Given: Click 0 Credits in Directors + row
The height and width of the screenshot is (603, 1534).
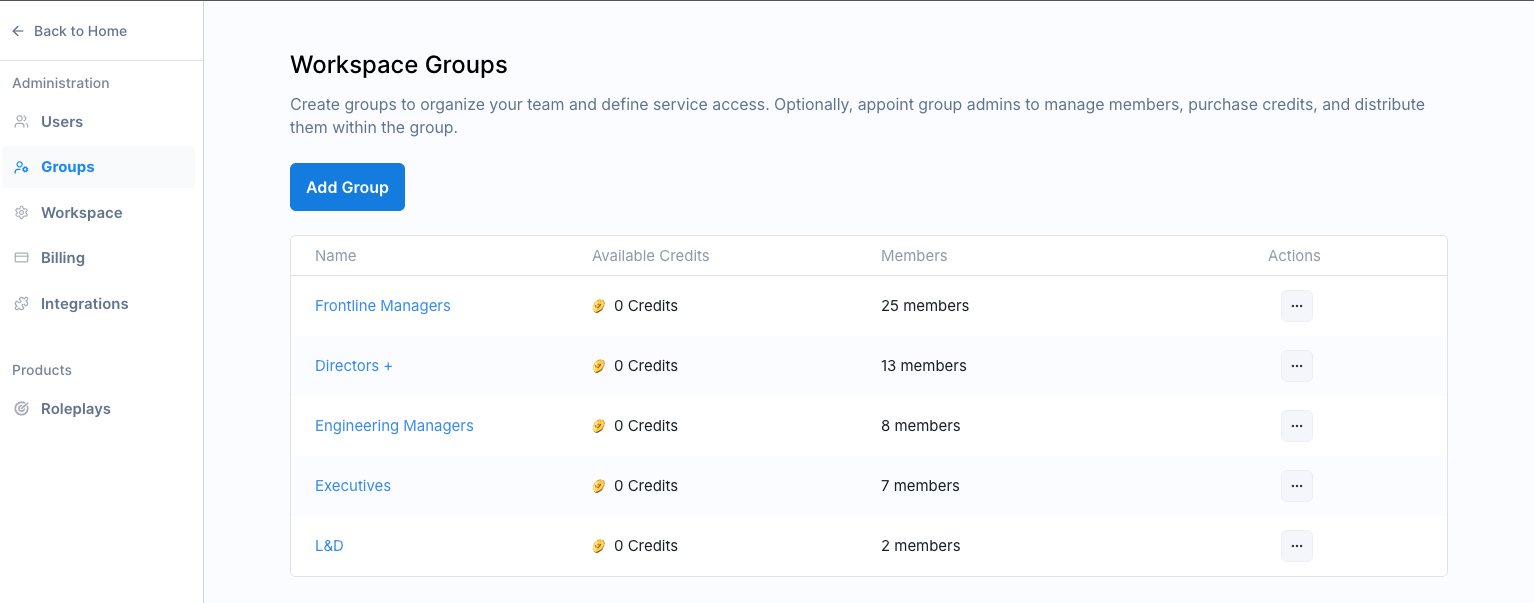Looking at the screenshot, I should point(646,366).
